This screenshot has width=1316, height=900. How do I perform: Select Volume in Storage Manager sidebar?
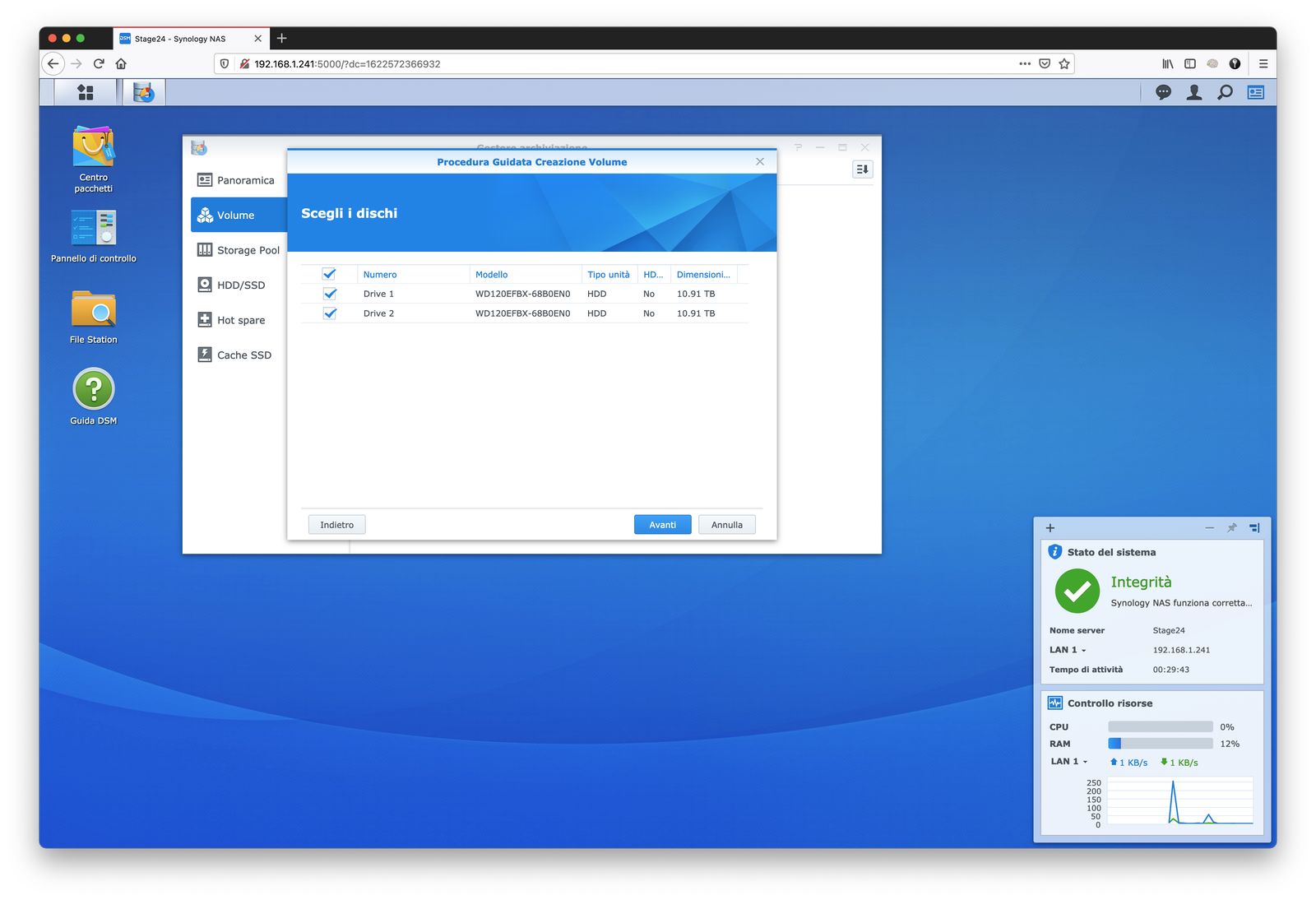click(239, 215)
